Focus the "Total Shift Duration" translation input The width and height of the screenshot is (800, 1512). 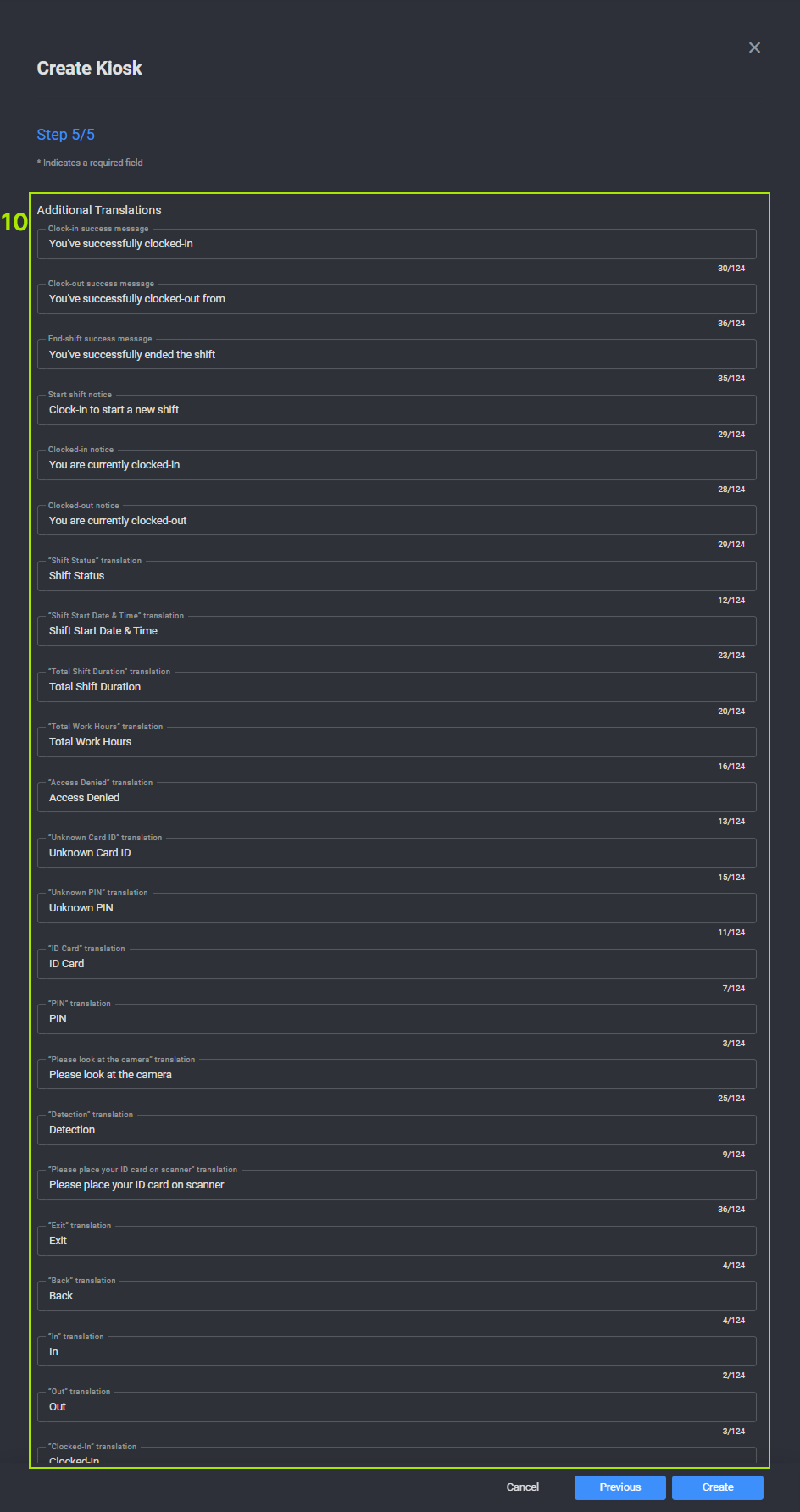397,687
